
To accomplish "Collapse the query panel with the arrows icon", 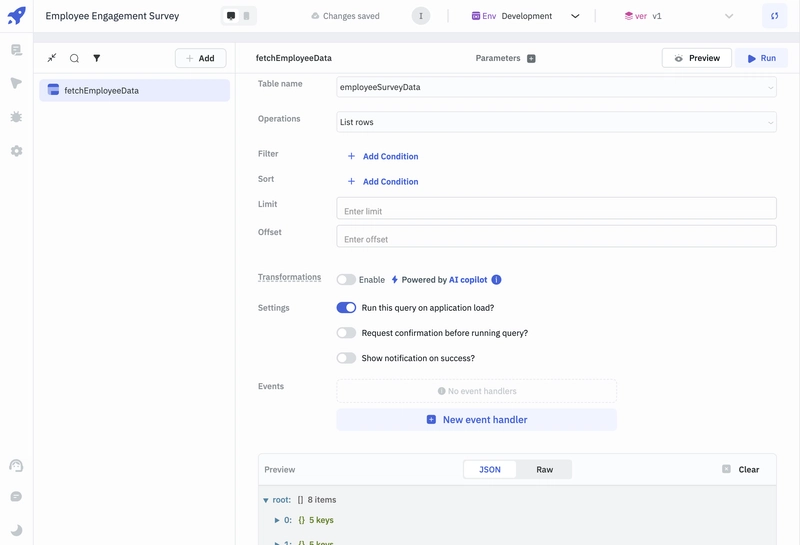I will (52, 58).
